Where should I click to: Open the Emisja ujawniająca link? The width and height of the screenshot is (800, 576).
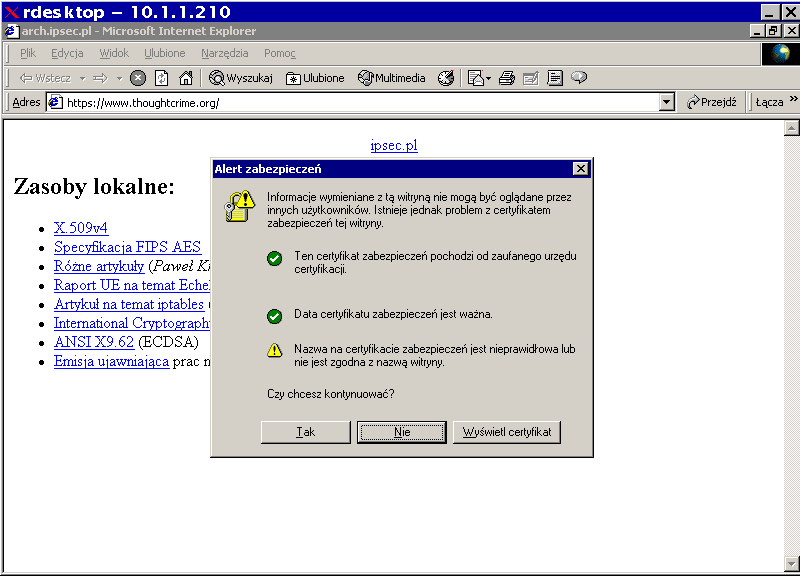click(111, 361)
